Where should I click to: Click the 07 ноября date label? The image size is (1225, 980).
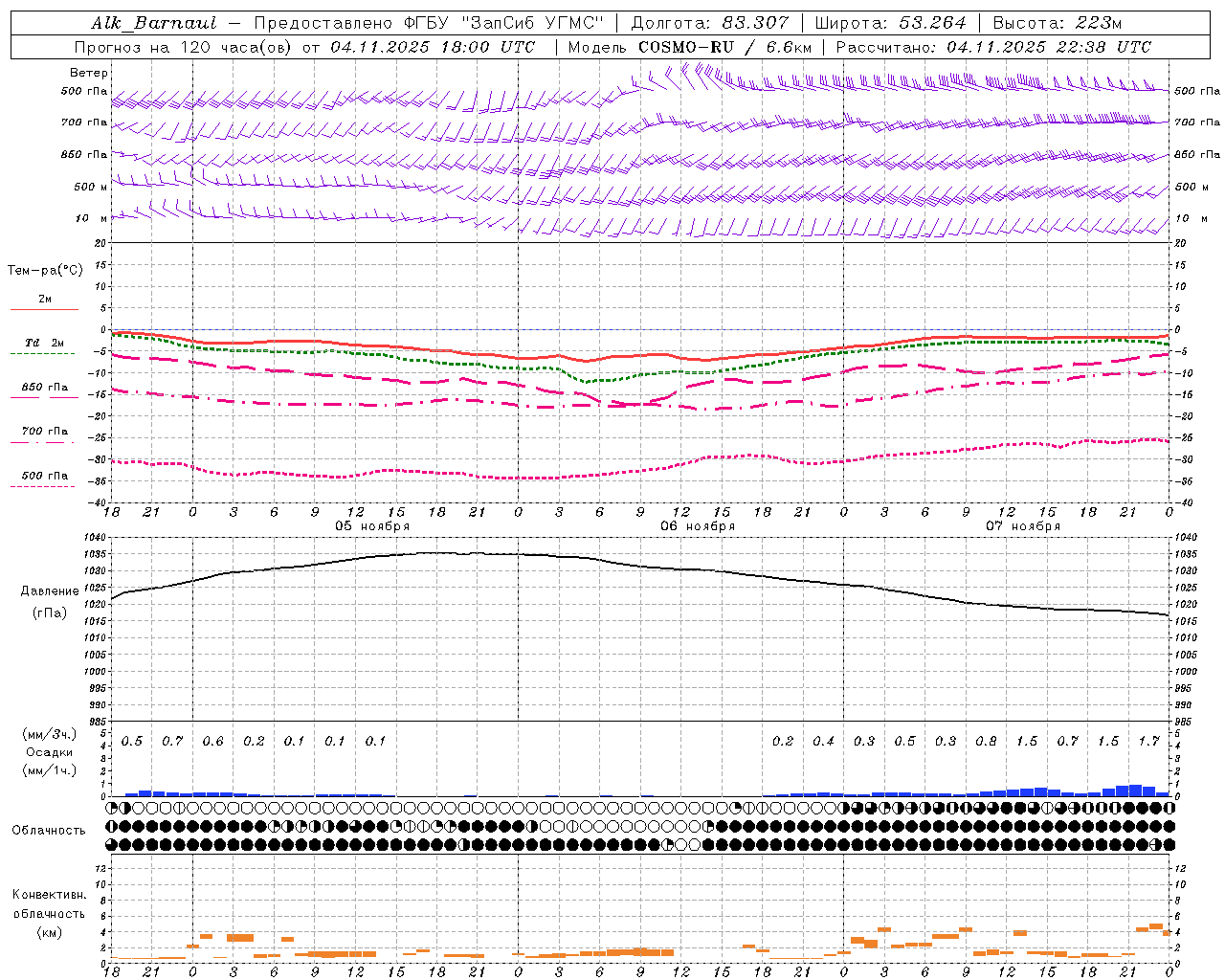pyautogui.click(x=1023, y=526)
